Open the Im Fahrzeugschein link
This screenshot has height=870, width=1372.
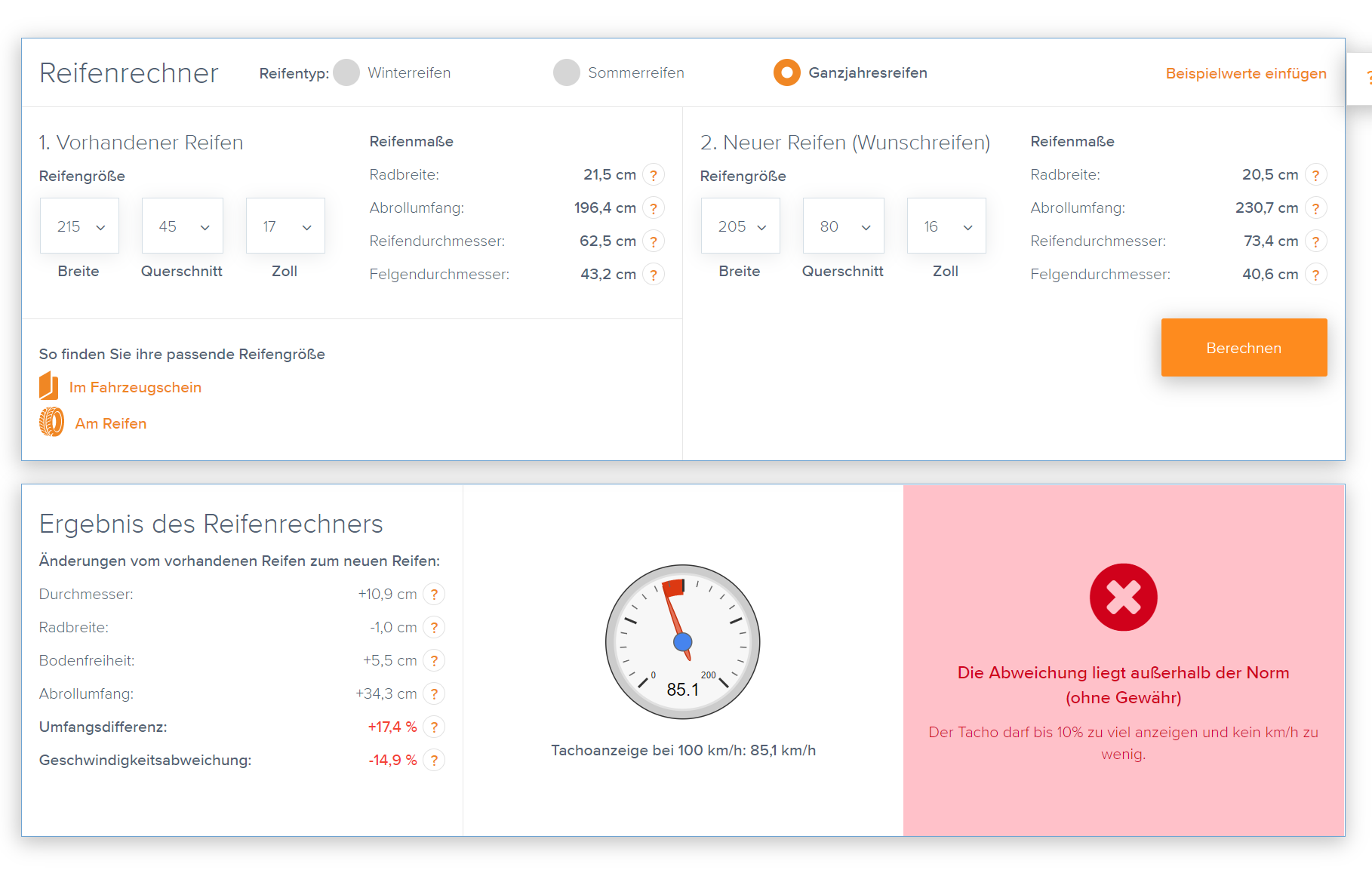click(136, 387)
